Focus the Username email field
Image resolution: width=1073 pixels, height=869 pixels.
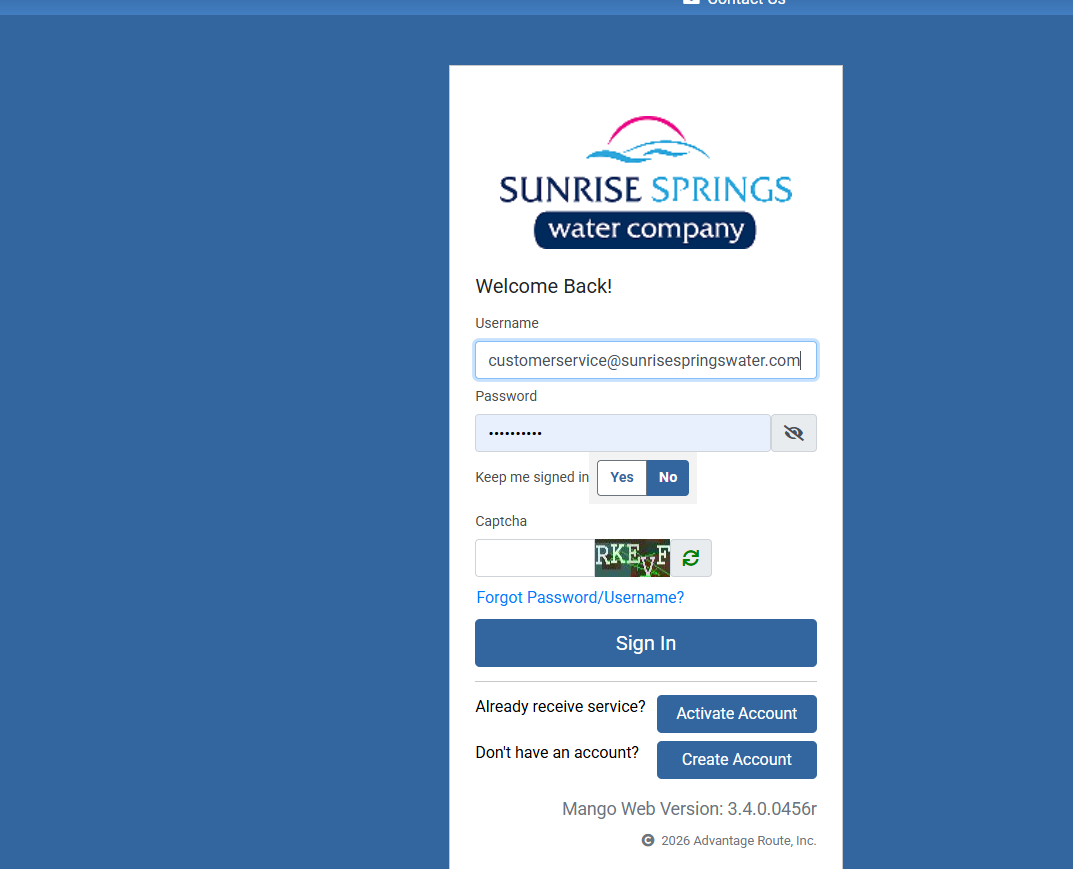(645, 360)
